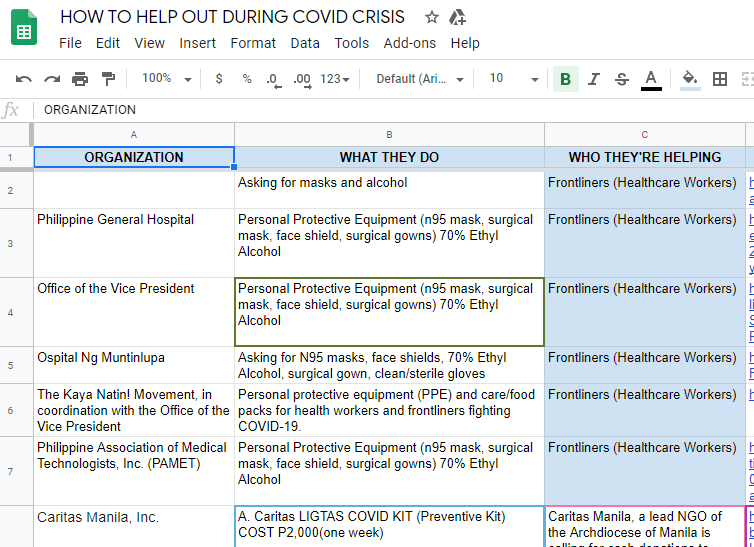The width and height of the screenshot is (754, 547).
Task: Open the font family dropdown
Action: point(420,79)
